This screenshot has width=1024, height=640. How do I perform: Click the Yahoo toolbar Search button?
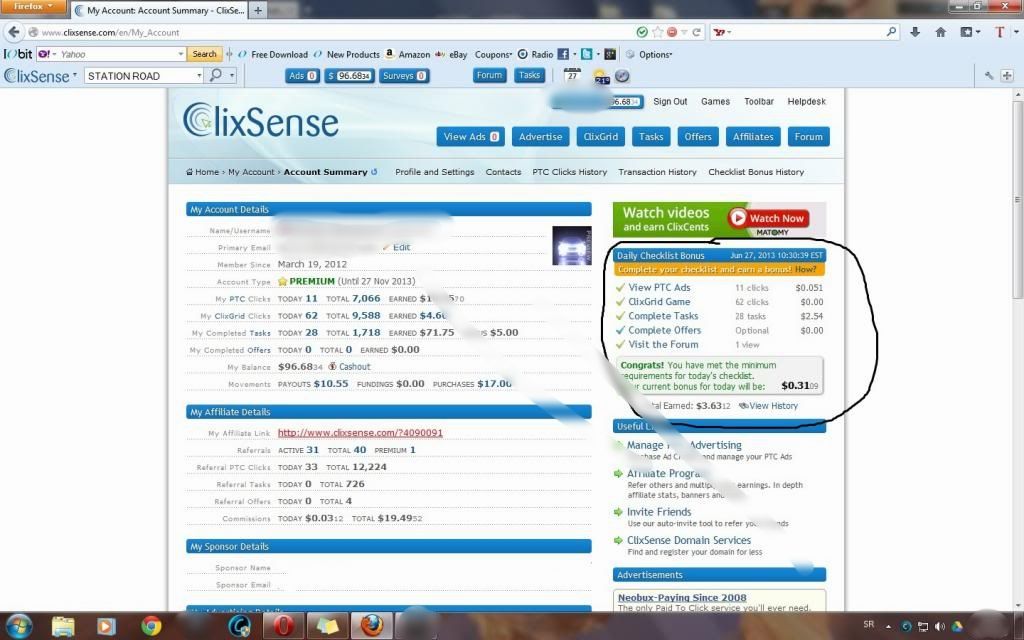[204, 54]
